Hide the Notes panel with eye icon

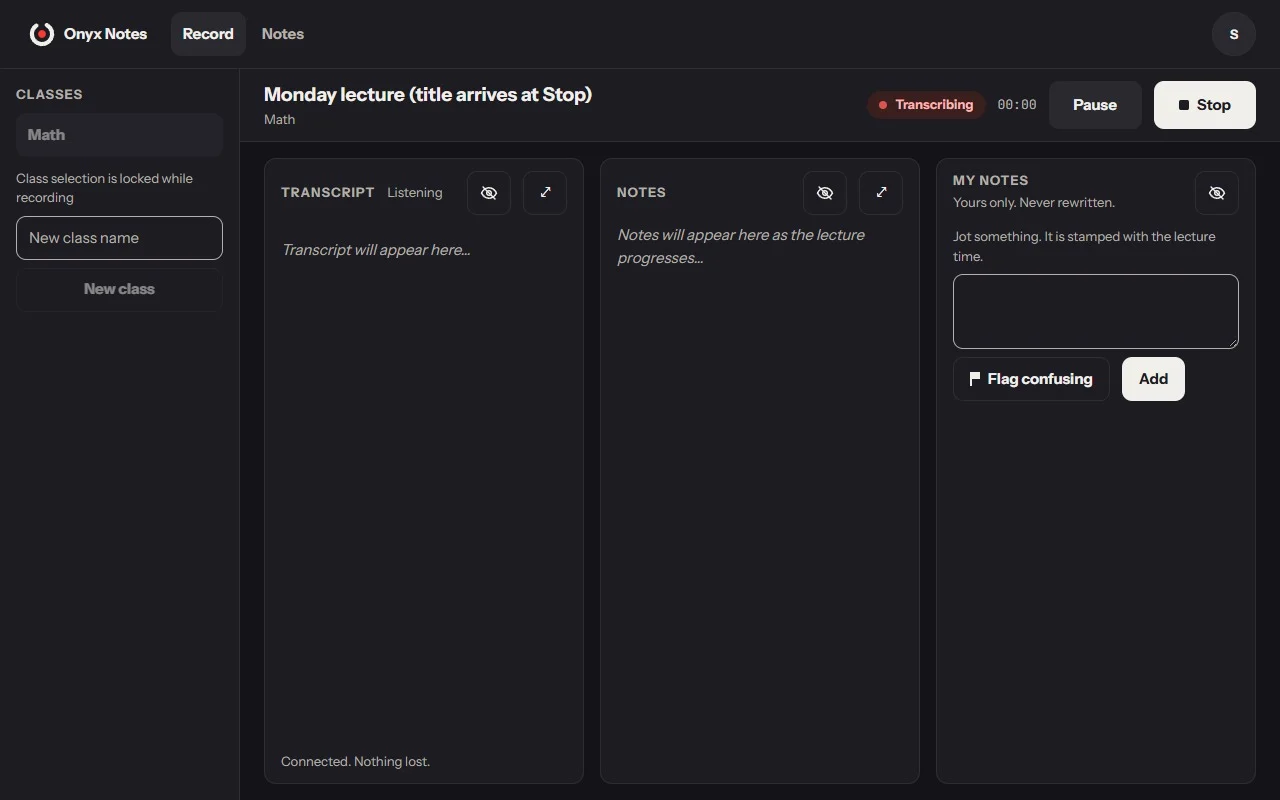825,193
